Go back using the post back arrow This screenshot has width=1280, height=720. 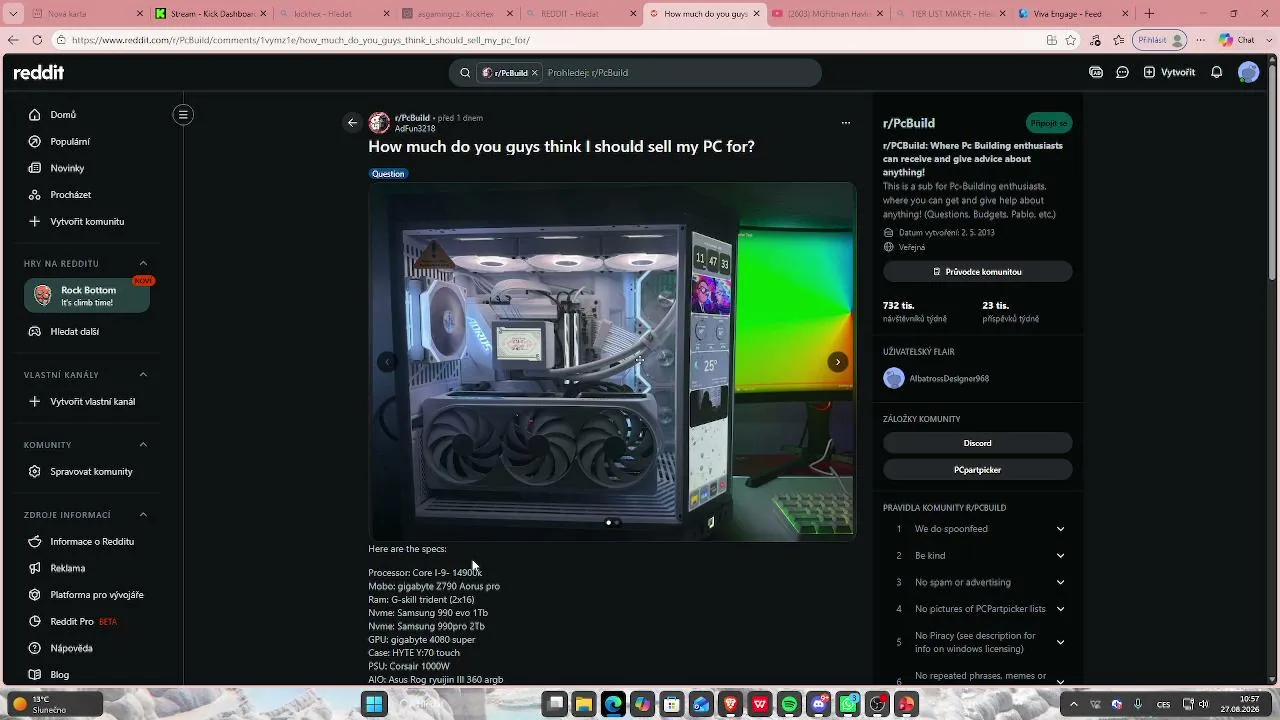coord(352,123)
